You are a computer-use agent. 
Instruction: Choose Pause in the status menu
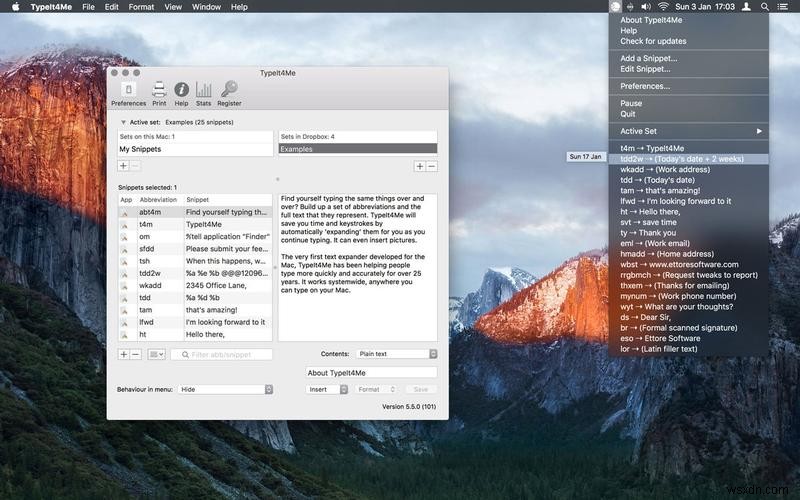tap(689, 103)
